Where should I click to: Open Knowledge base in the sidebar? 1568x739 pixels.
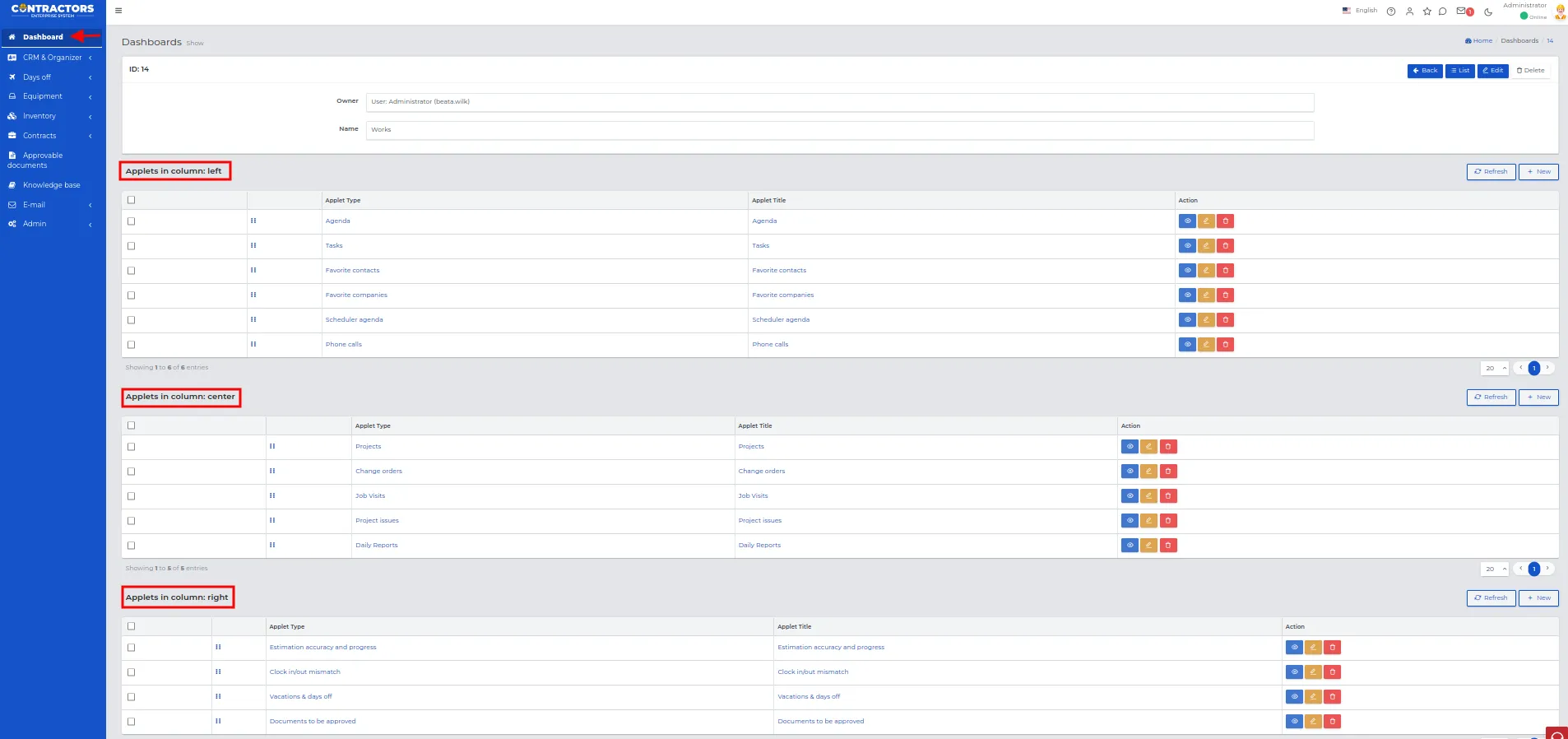pos(51,185)
